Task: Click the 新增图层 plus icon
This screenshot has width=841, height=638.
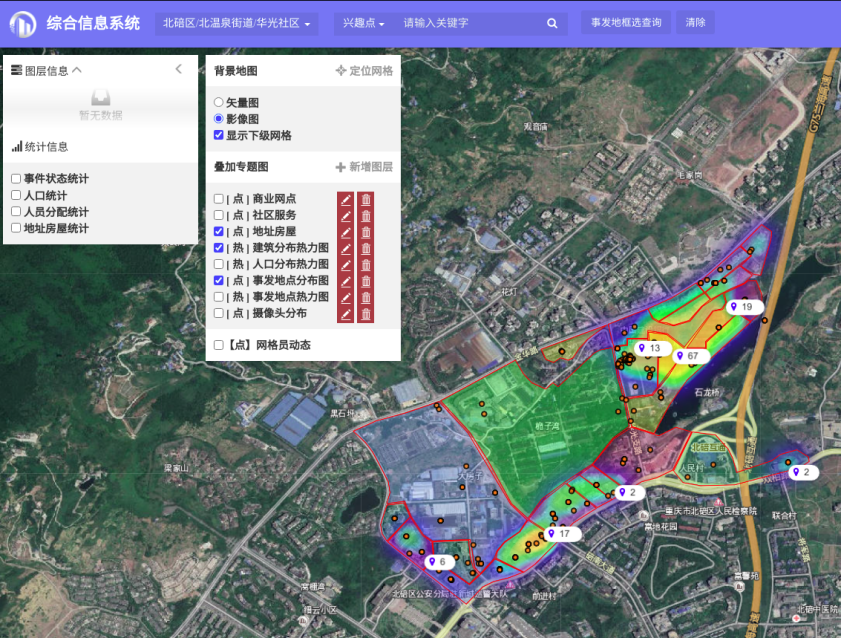Action: tap(341, 167)
